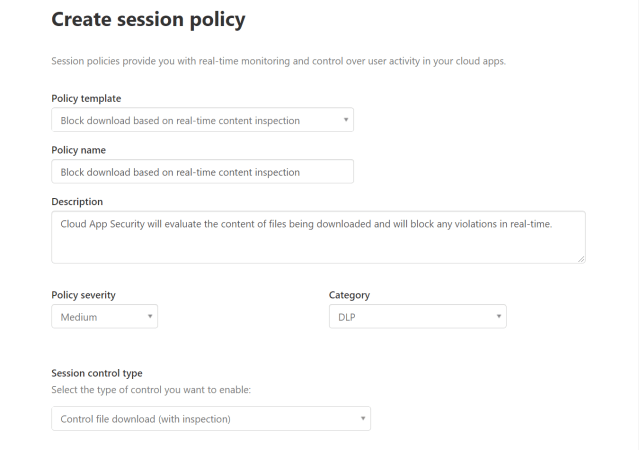Click the Category dropdown arrow
Image resolution: width=639 pixels, height=450 pixels.
click(498, 317)
